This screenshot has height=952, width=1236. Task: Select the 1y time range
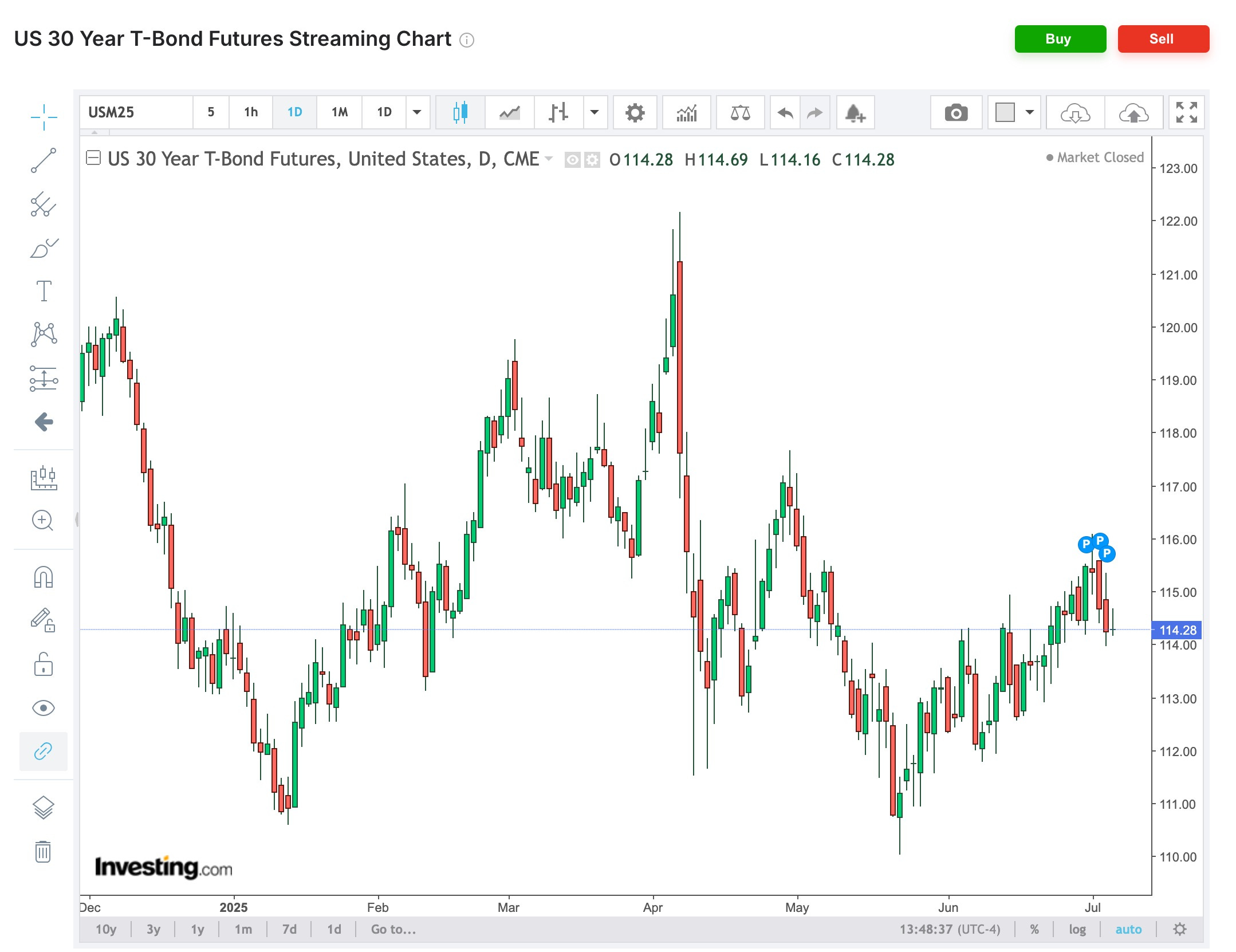click(197, 929)
